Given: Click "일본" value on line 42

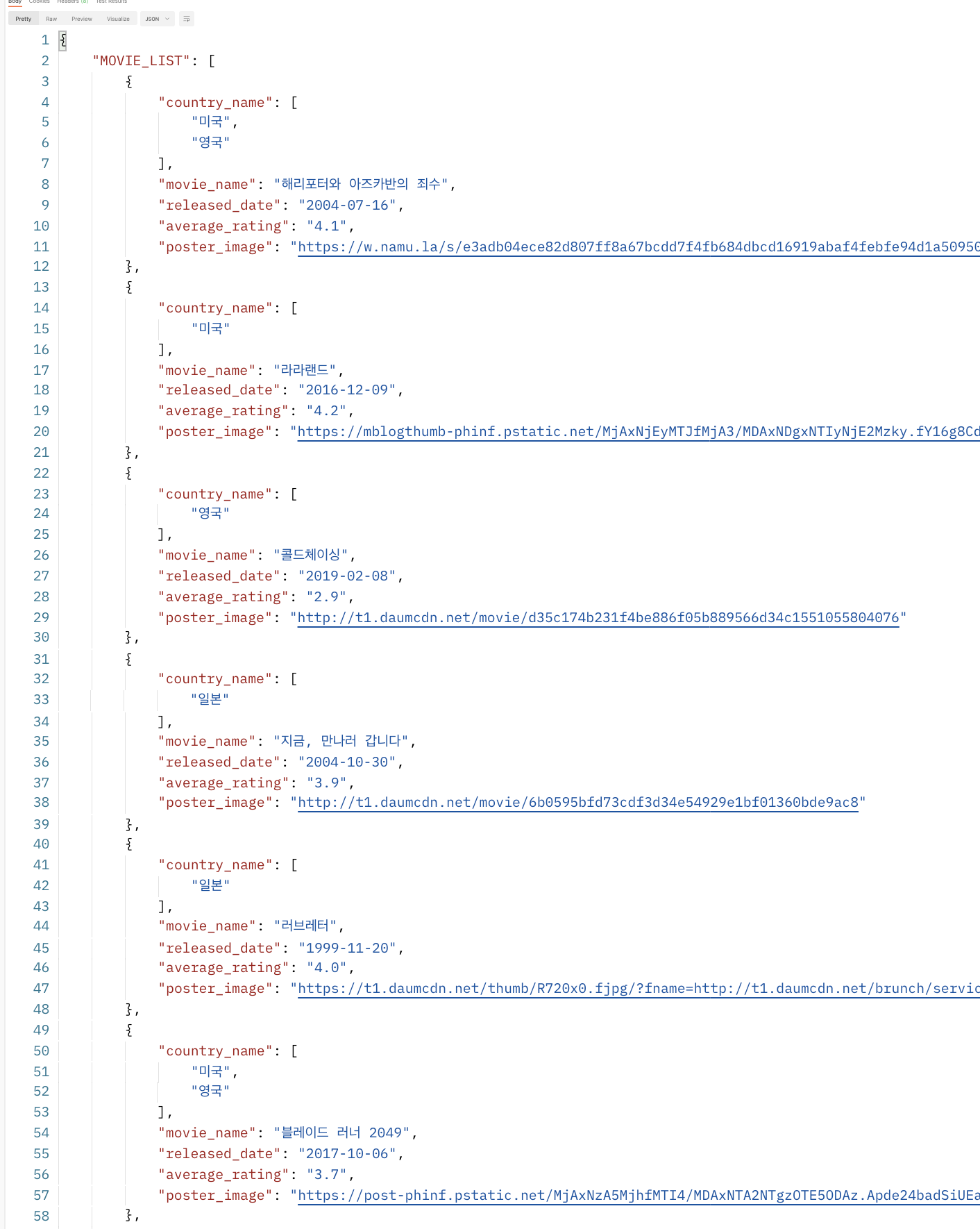Looking at the screenshot, I should pyautogui.click(x=210, y=885).
